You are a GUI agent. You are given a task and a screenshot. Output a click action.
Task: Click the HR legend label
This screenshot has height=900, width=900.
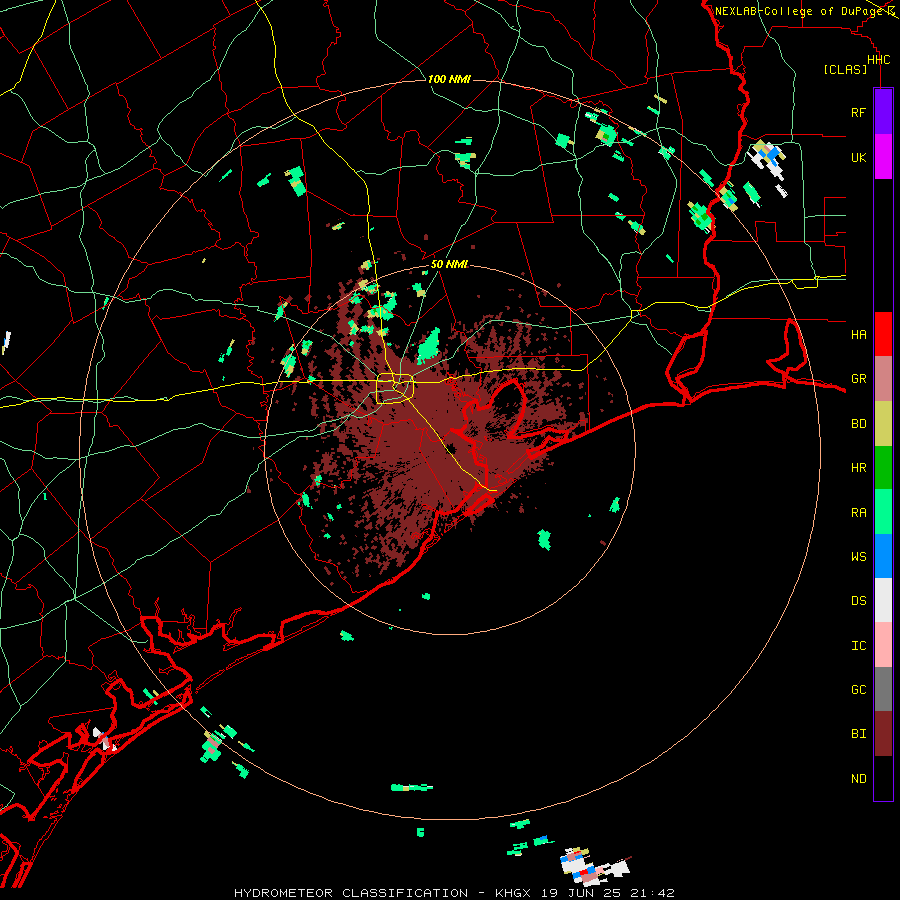click(858, 468)
